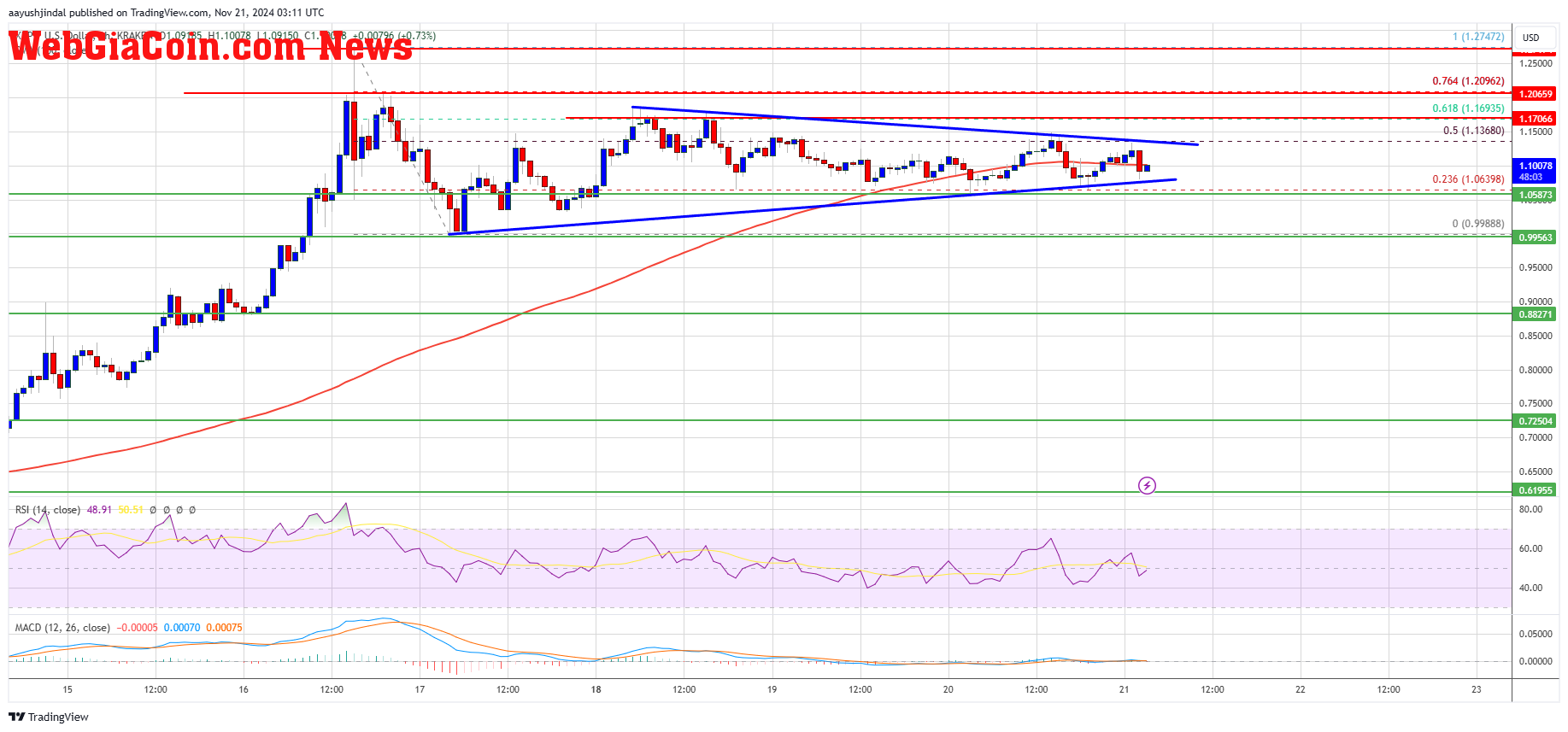Select Fibonacci level 0 (0.99888) label
Viewport: 1568px width, 732px height.
click(x=1478, y=224)
